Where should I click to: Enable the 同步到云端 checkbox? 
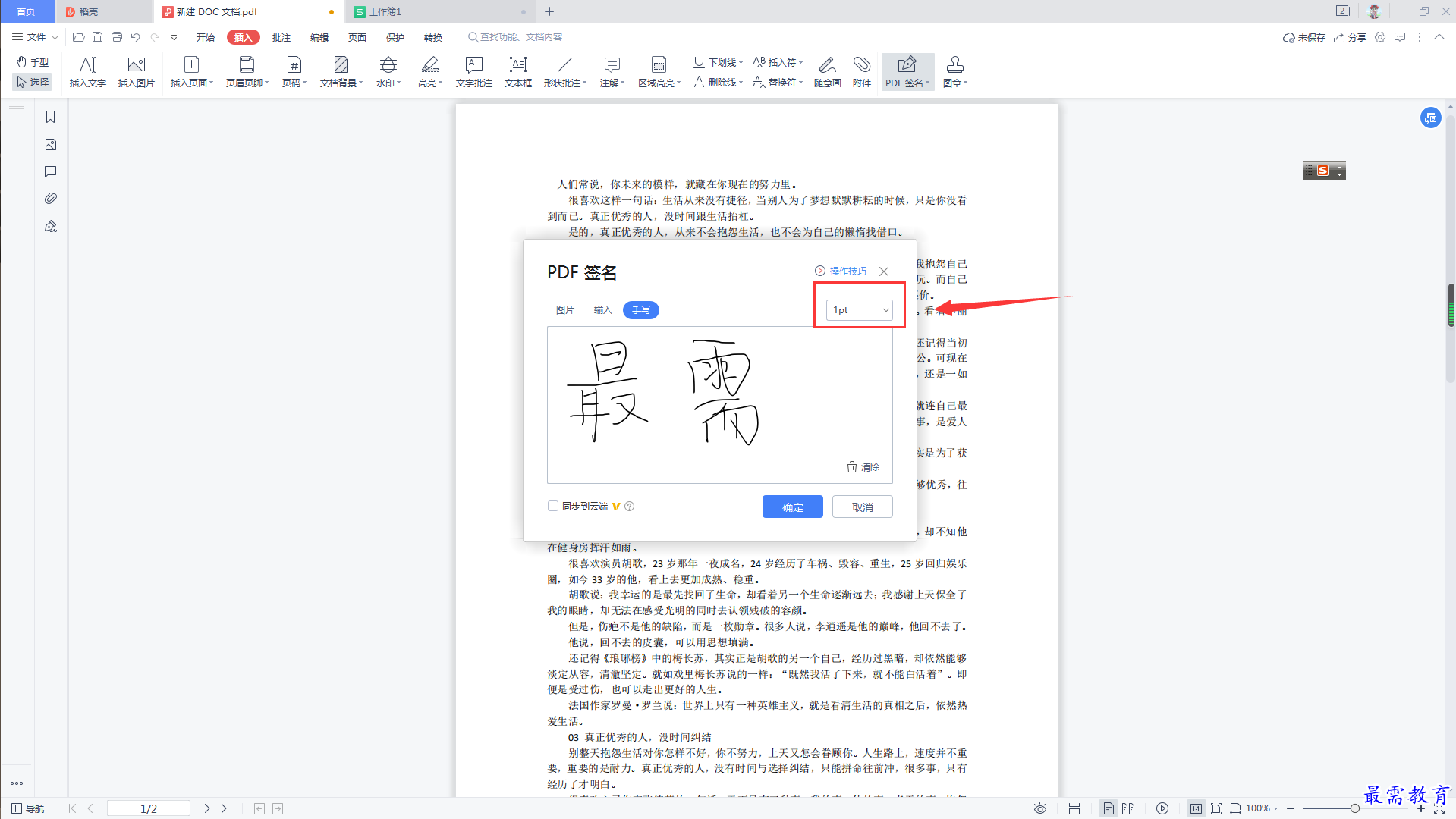tap(553, 506)
